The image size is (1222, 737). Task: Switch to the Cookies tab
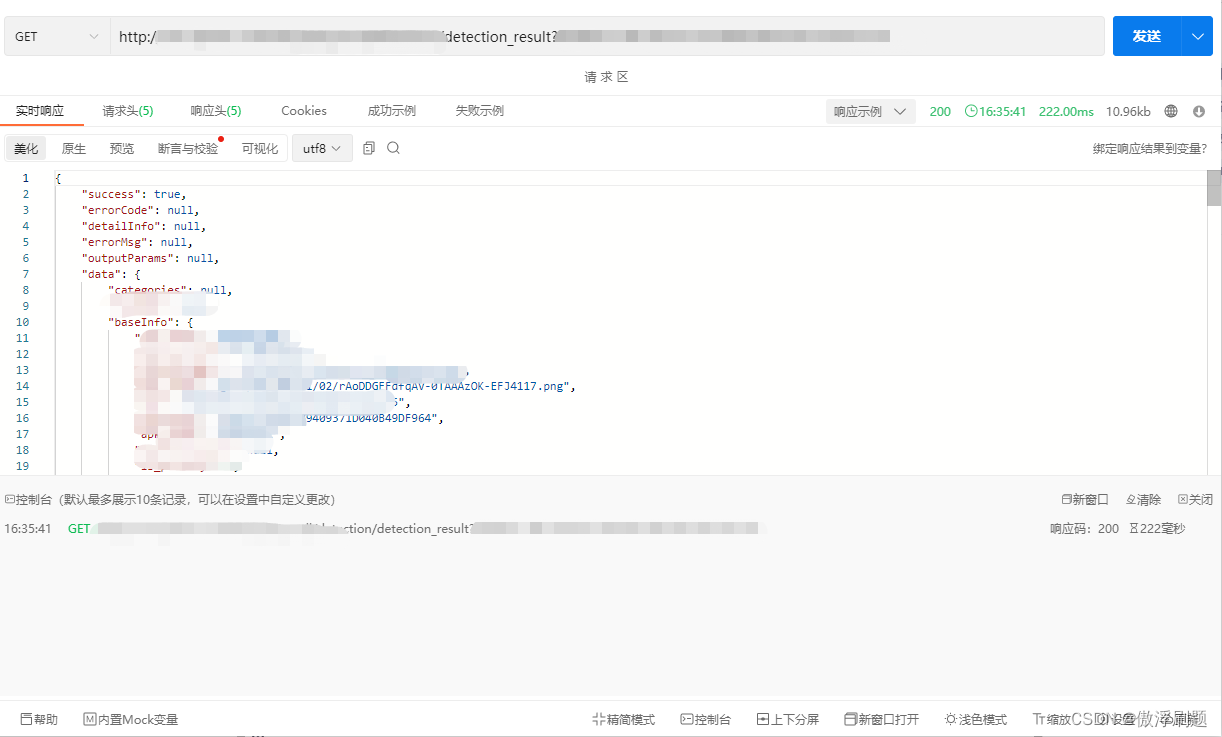[303, 110]
